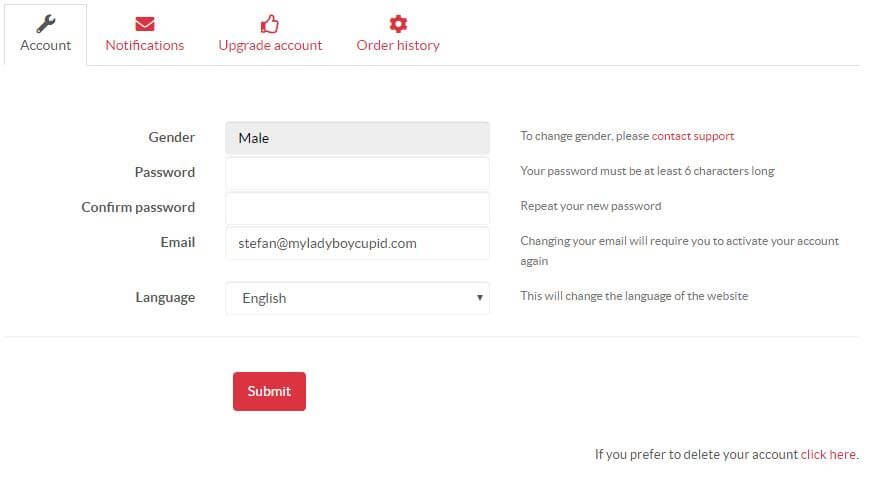881x484 pixels.
Task: Click the thumbs-up Upgrade account icon
Action: pyautogui.click(x=270, y=24)
